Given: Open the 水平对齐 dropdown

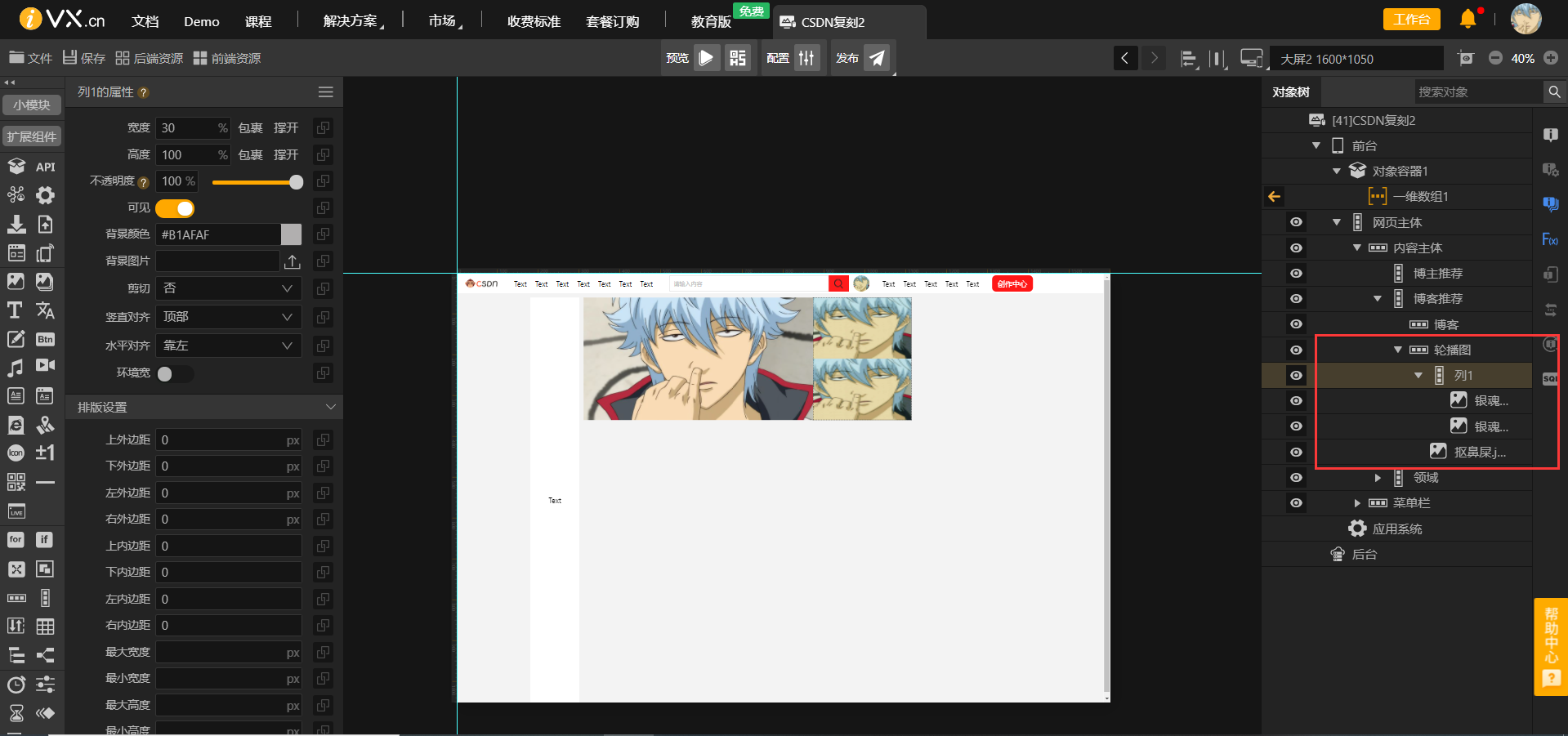Looking at the screenshot, I should click(229, 346).
